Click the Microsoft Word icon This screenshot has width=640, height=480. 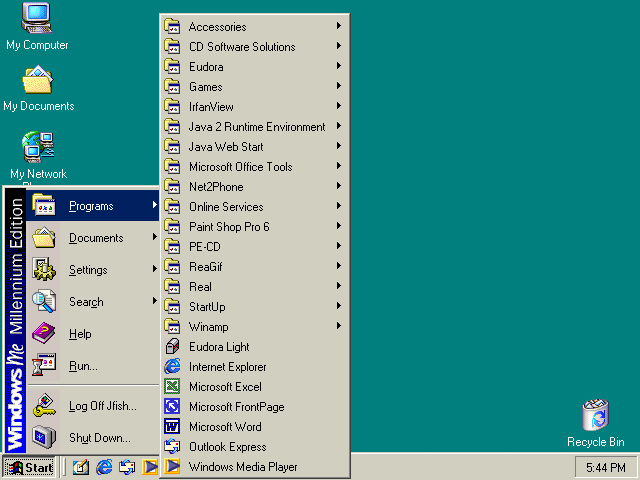click(172, 426)
